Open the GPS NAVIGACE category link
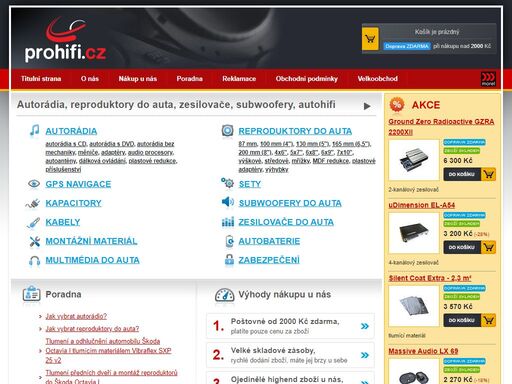 pyautogui.click(x=78, y=184)
